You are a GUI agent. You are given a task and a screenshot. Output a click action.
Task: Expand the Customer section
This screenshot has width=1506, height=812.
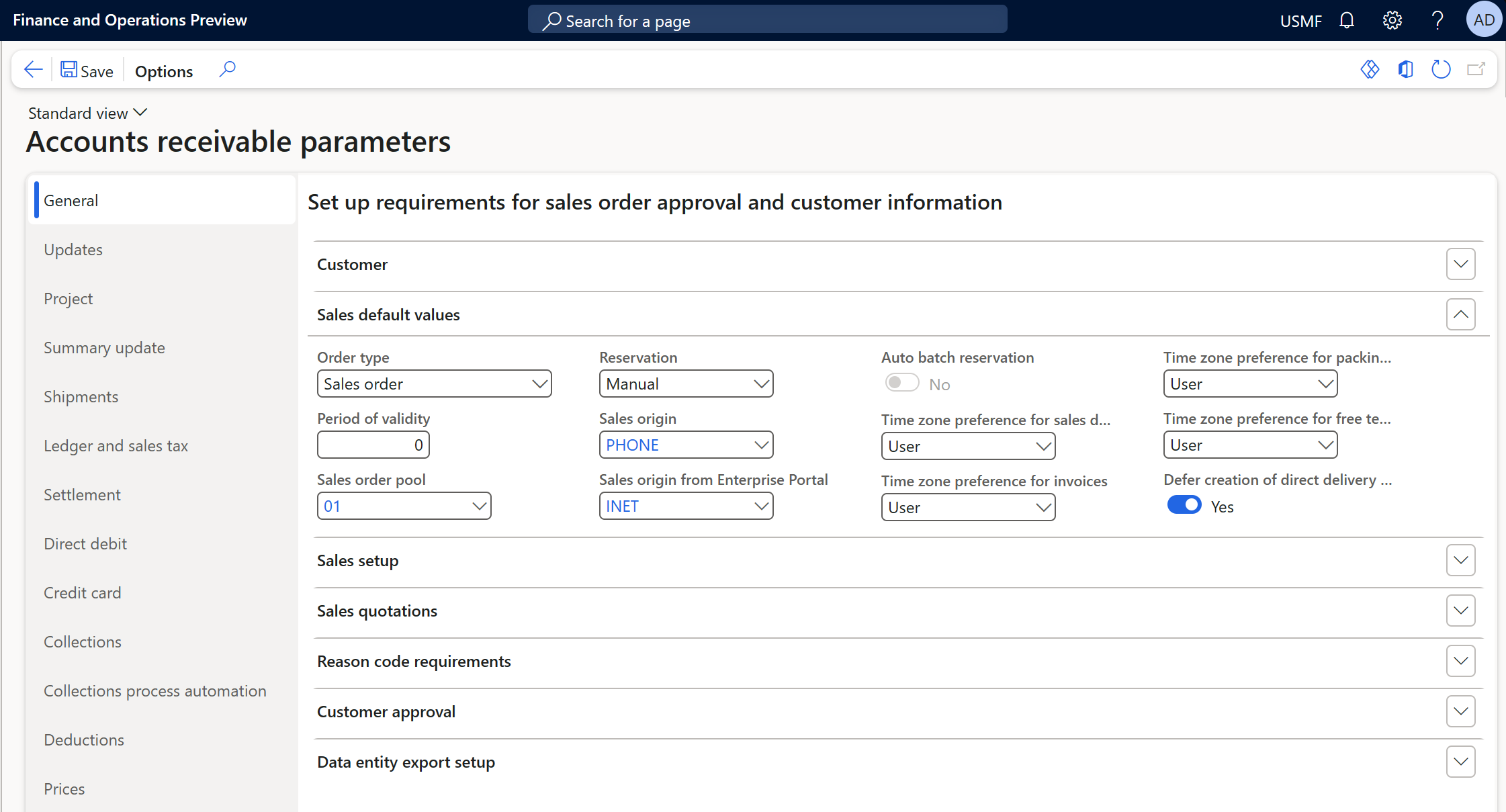(1460, 264)
